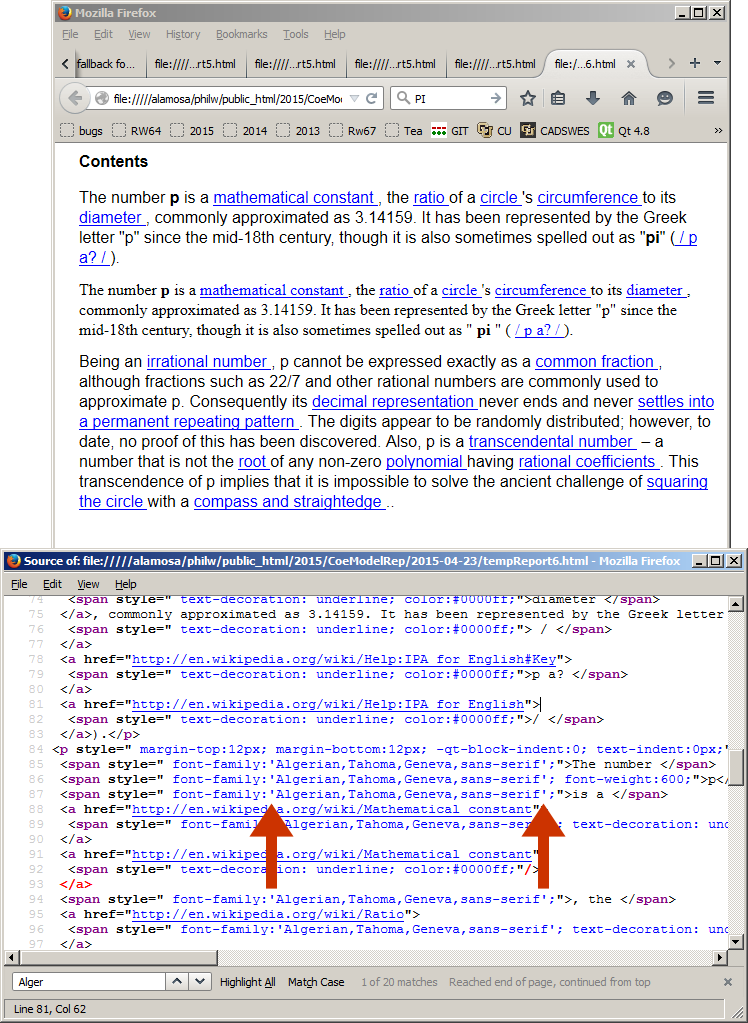Screen dimensions: 748x1023
Task: Follow the 'polynomial' link
Action: [x=426, y=462]
